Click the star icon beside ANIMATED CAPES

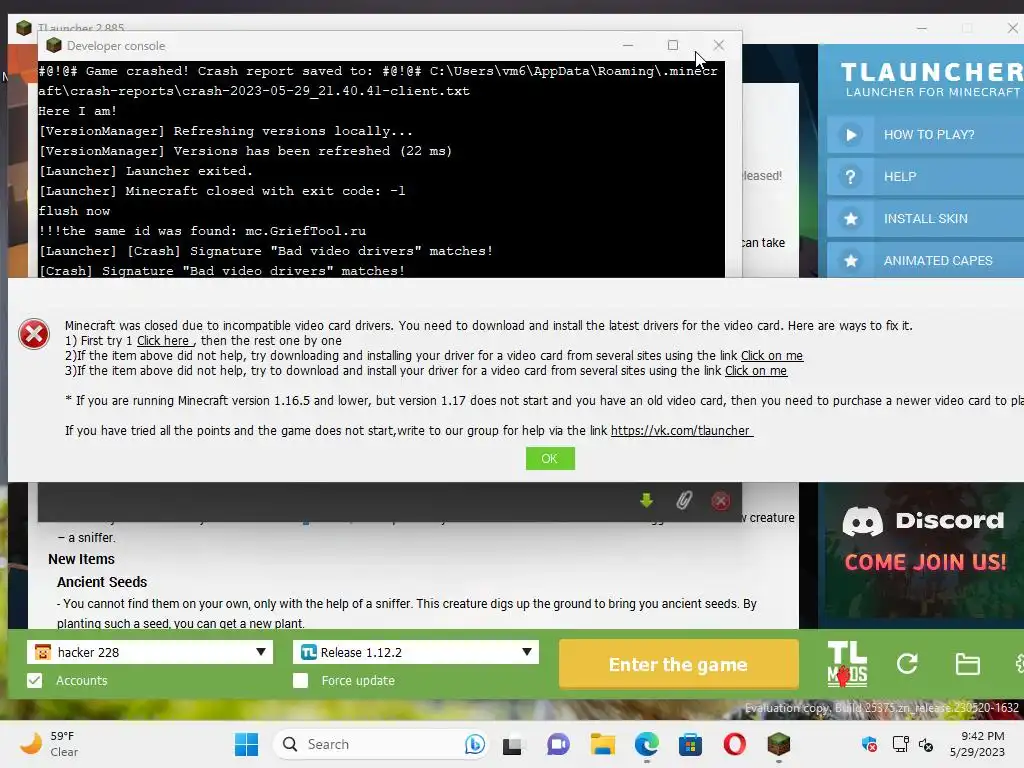point(851,261)
